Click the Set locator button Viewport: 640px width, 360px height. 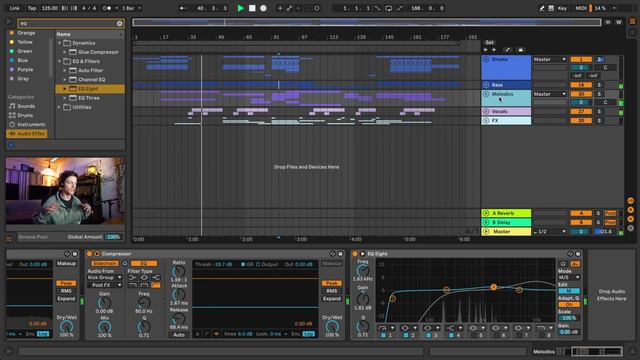coord(489,42)
